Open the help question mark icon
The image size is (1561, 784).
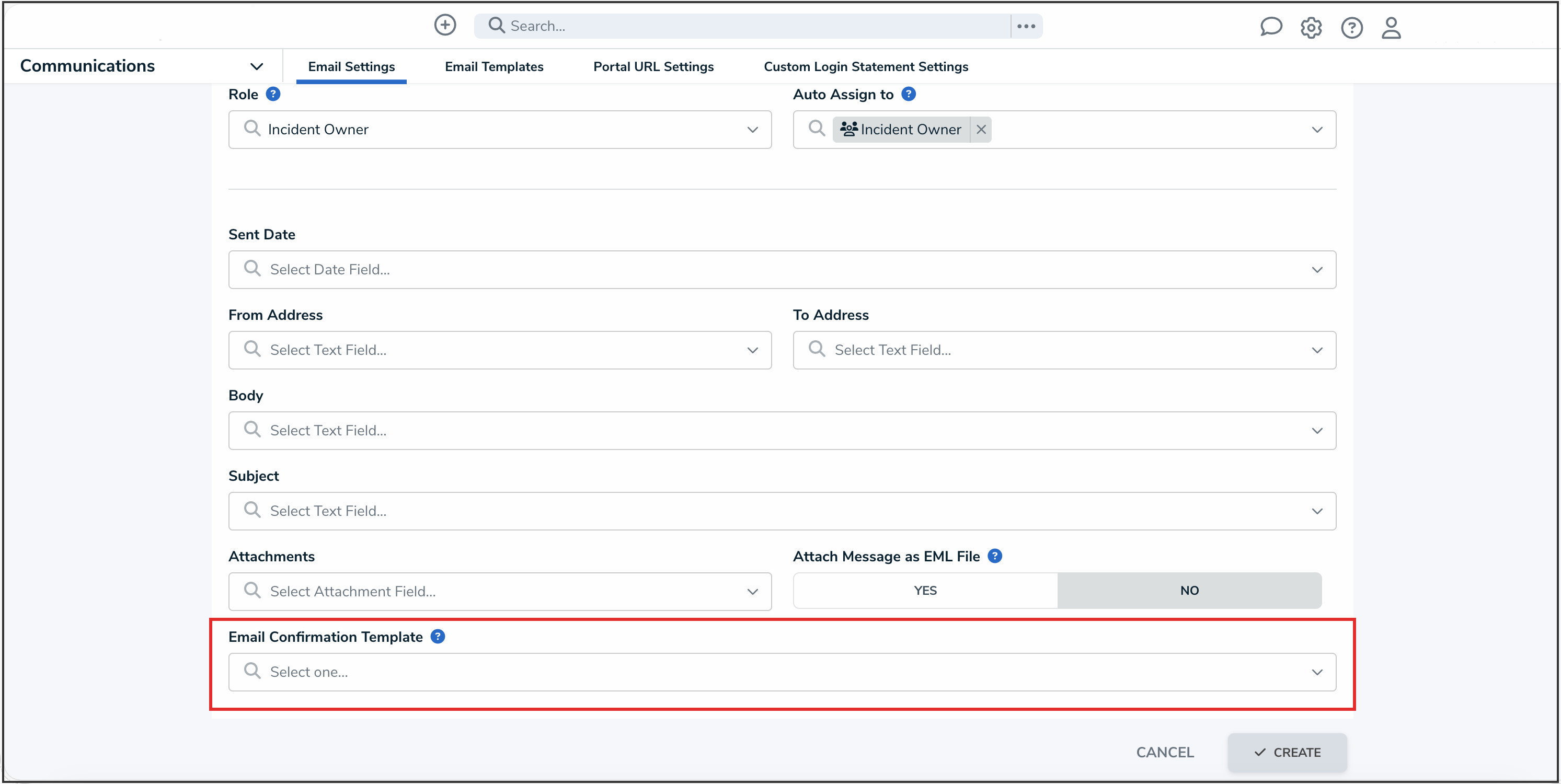coord(1351,28)
